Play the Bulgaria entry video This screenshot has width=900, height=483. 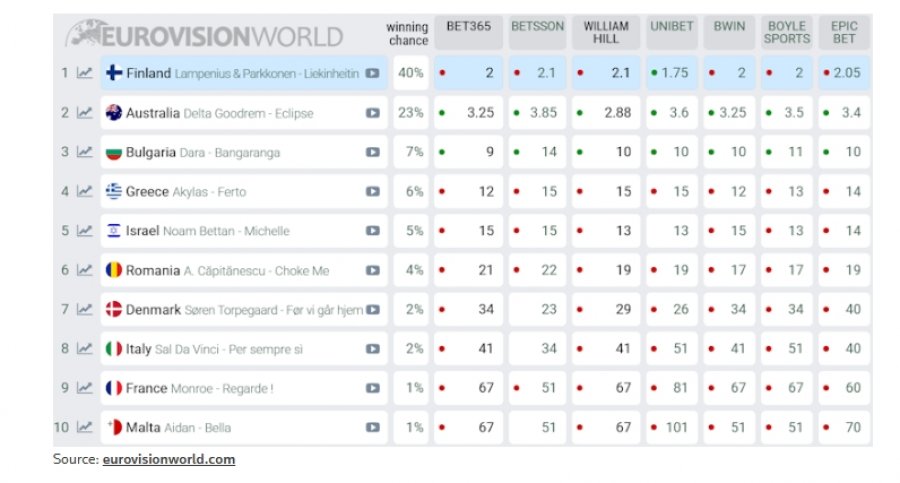coord(373,152)
